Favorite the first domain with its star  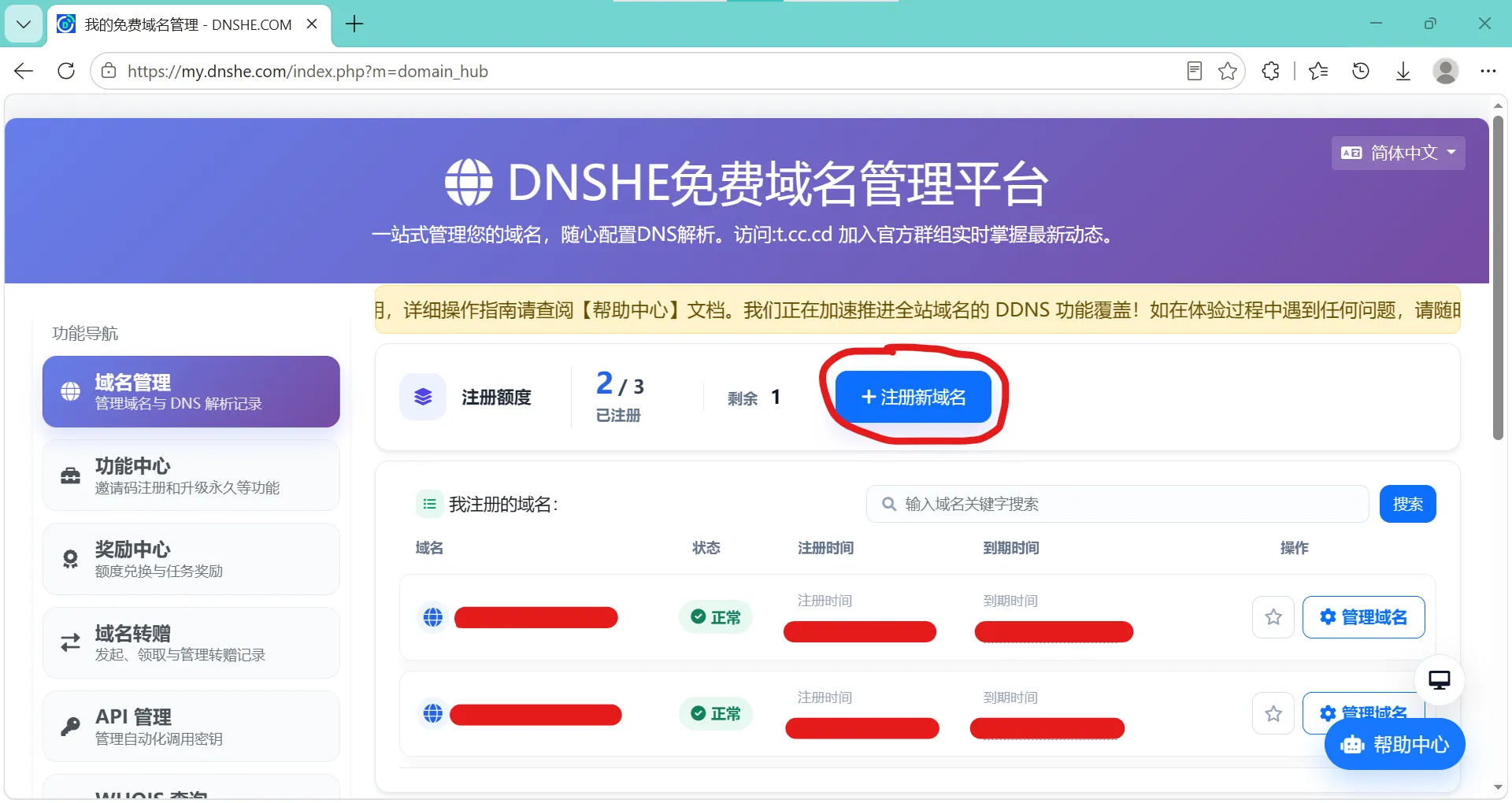coord(1273,617)
